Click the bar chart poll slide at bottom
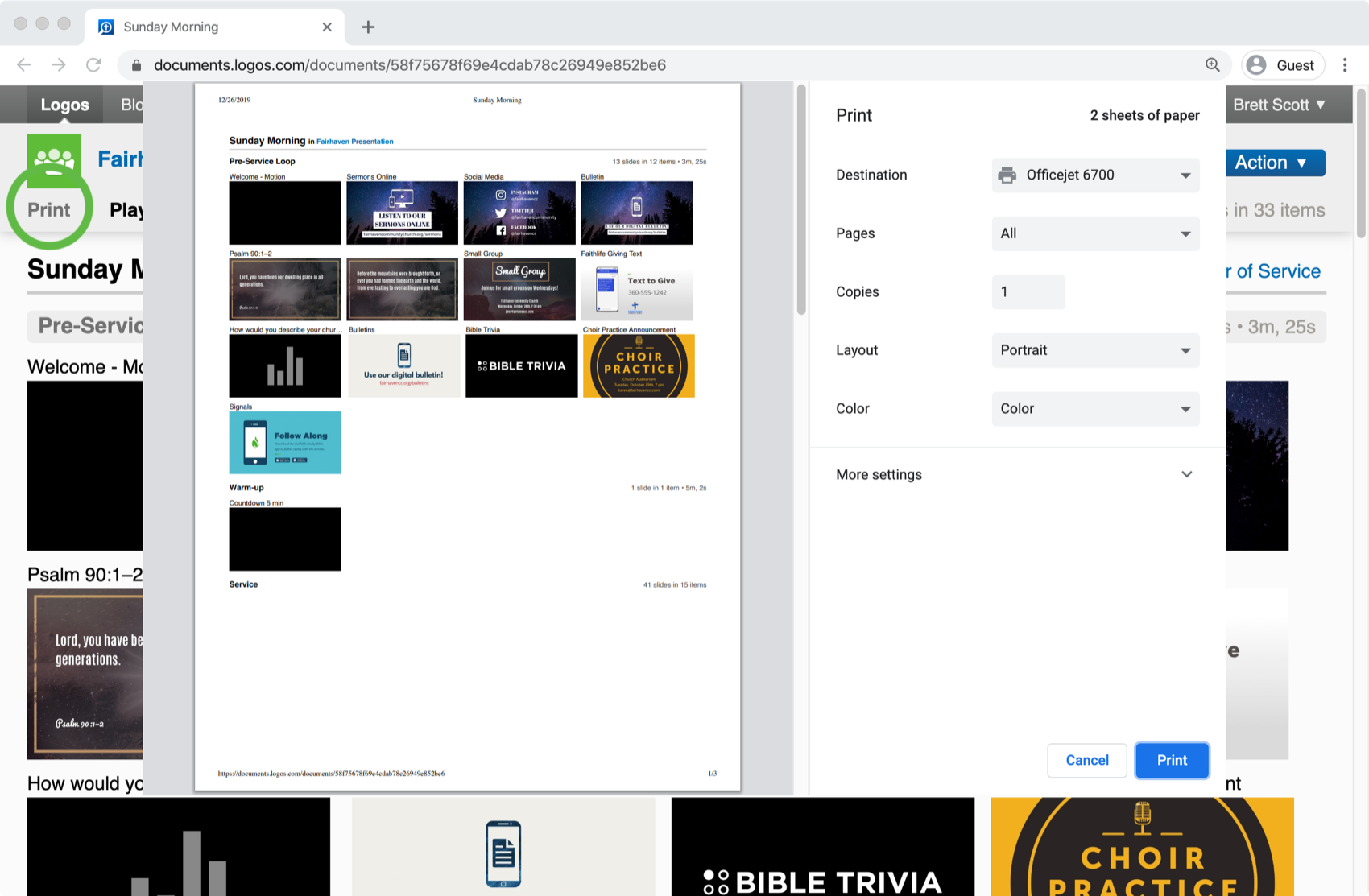The width and height of the screenshot is (1369, 896). tap(179, 847)
